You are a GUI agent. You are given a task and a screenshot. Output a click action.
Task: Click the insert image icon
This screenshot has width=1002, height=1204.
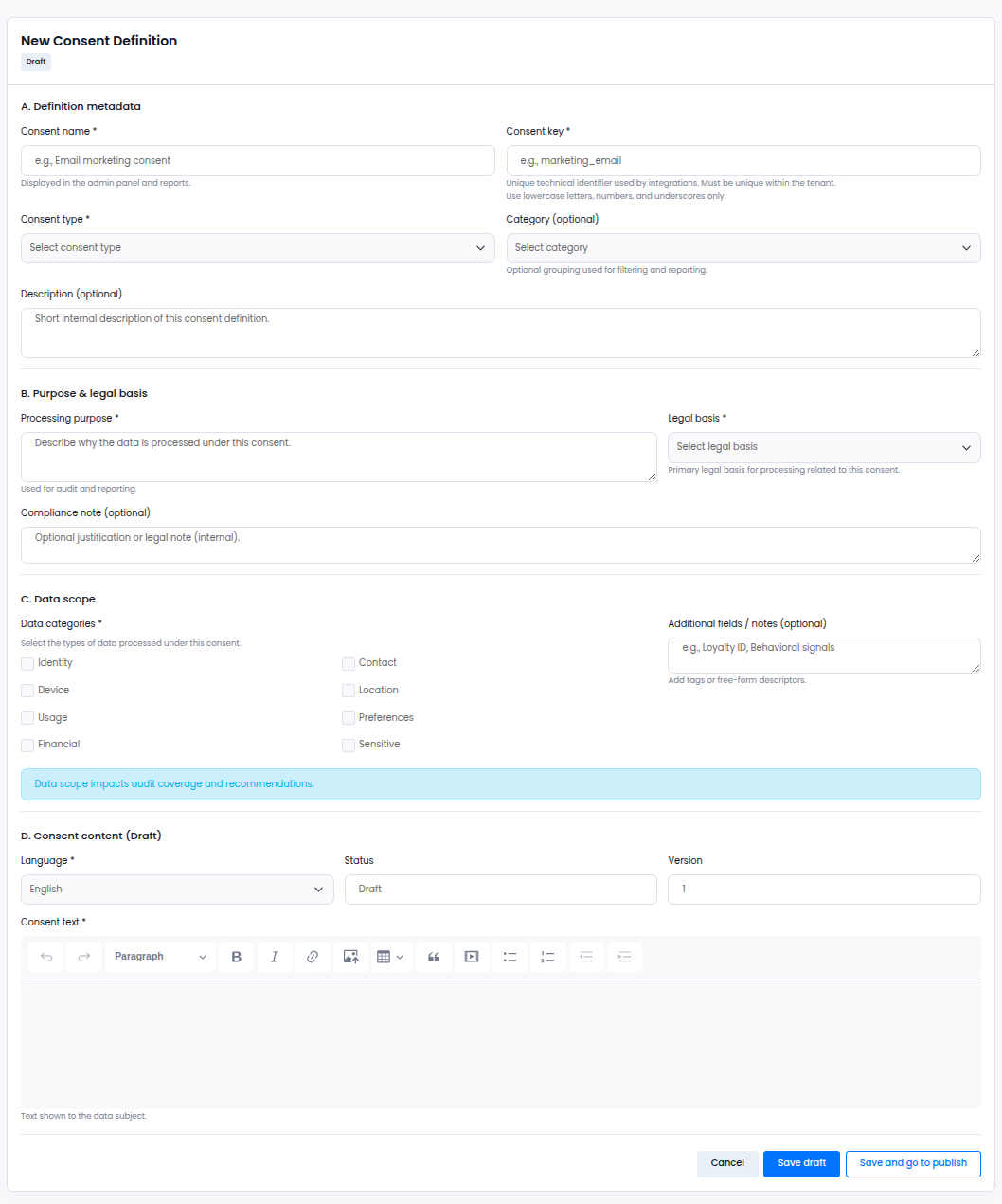pyautogui.click(x=350, y=957)
